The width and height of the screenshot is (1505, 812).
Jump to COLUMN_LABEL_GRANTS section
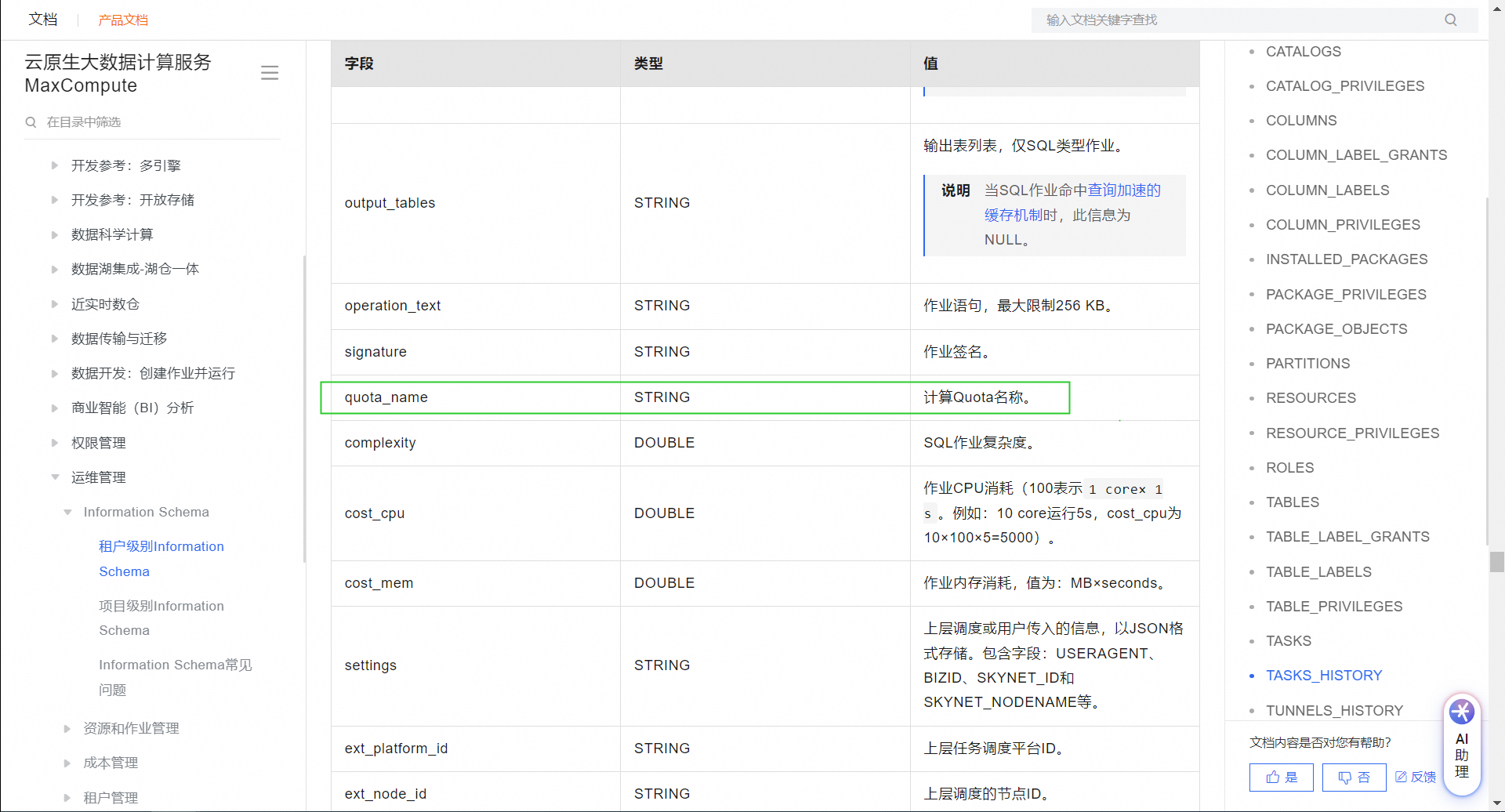tap(1356, 155)
